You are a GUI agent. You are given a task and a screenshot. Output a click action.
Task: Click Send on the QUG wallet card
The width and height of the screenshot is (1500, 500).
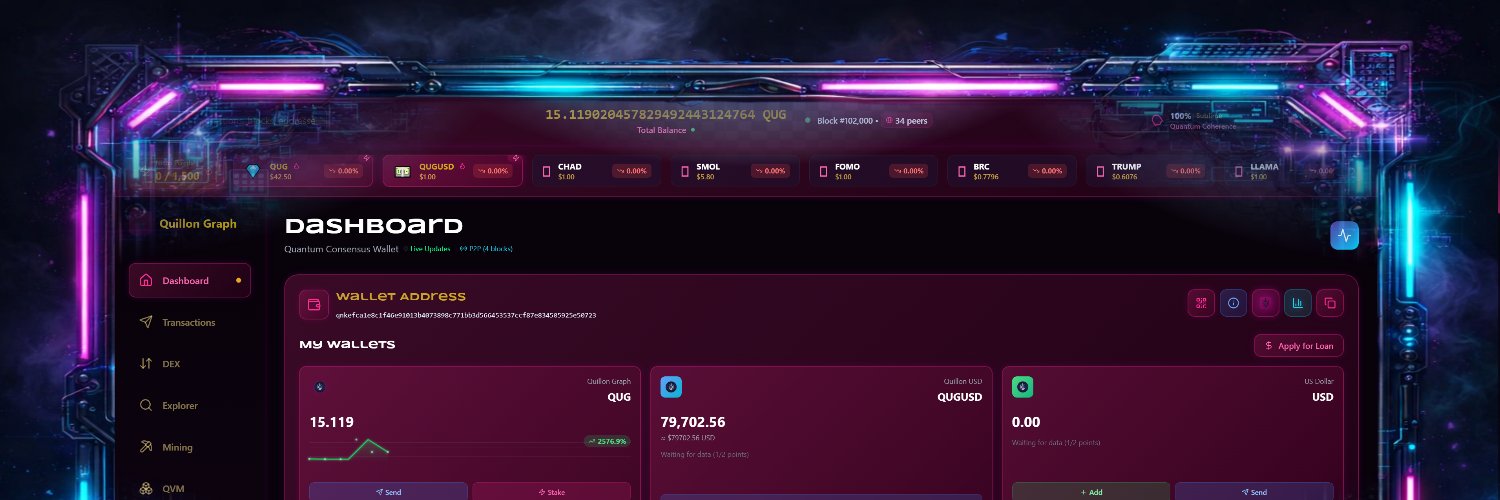tap(388, 491)
